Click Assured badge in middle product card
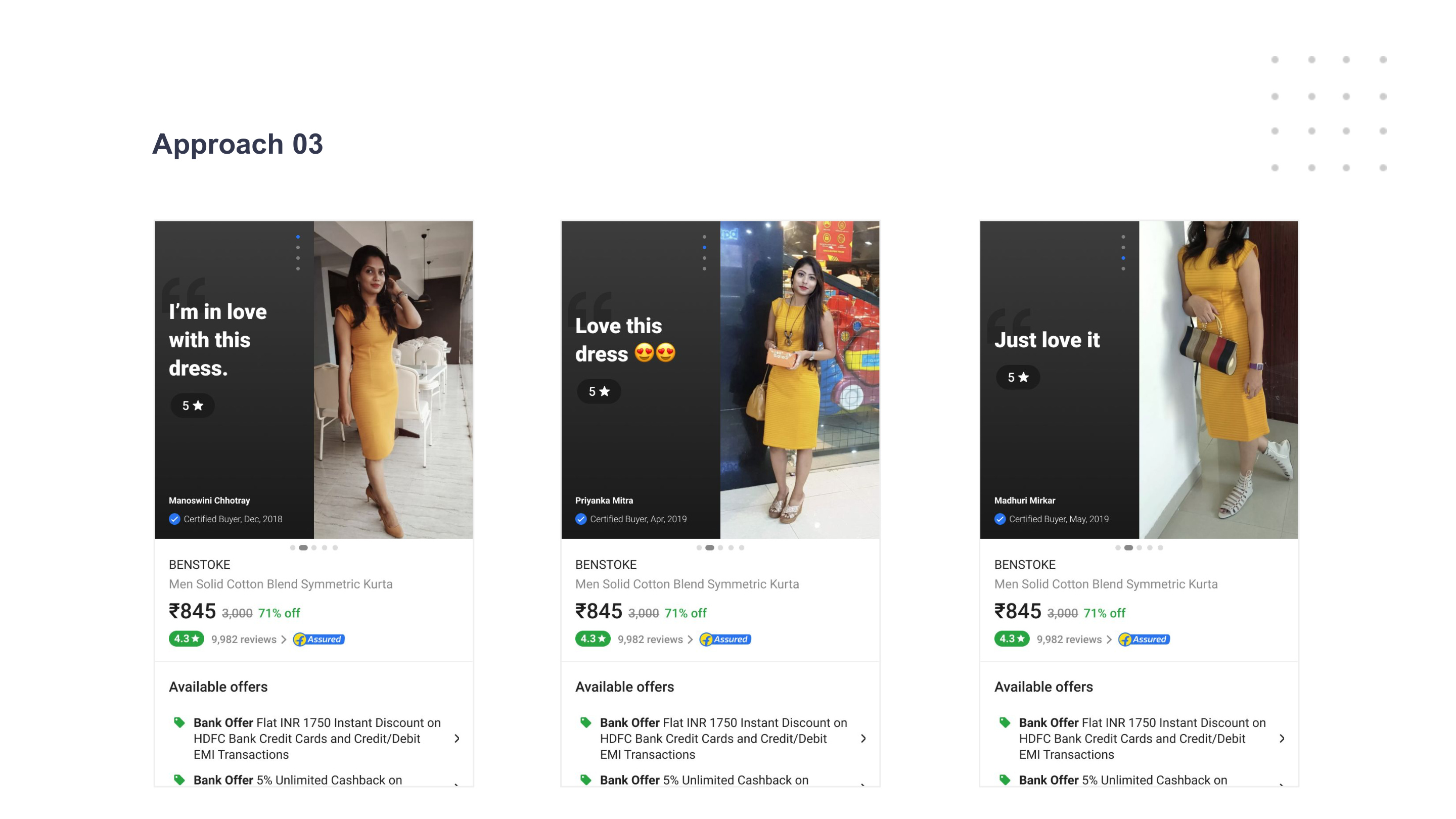The height and width of the screenshot is (819, 1456). point(725,639)
